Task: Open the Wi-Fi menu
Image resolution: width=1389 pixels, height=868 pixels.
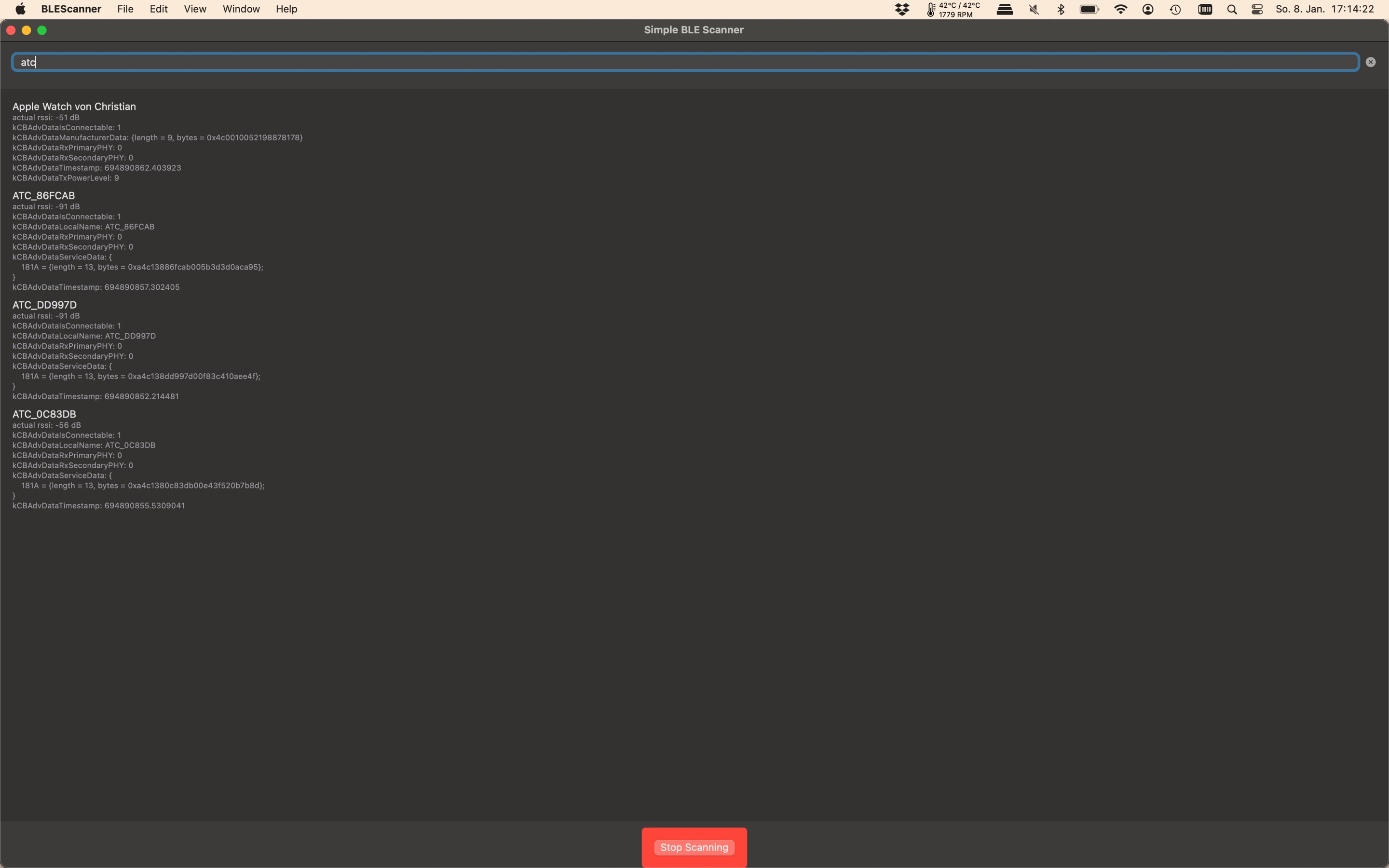Action: 1120,9
